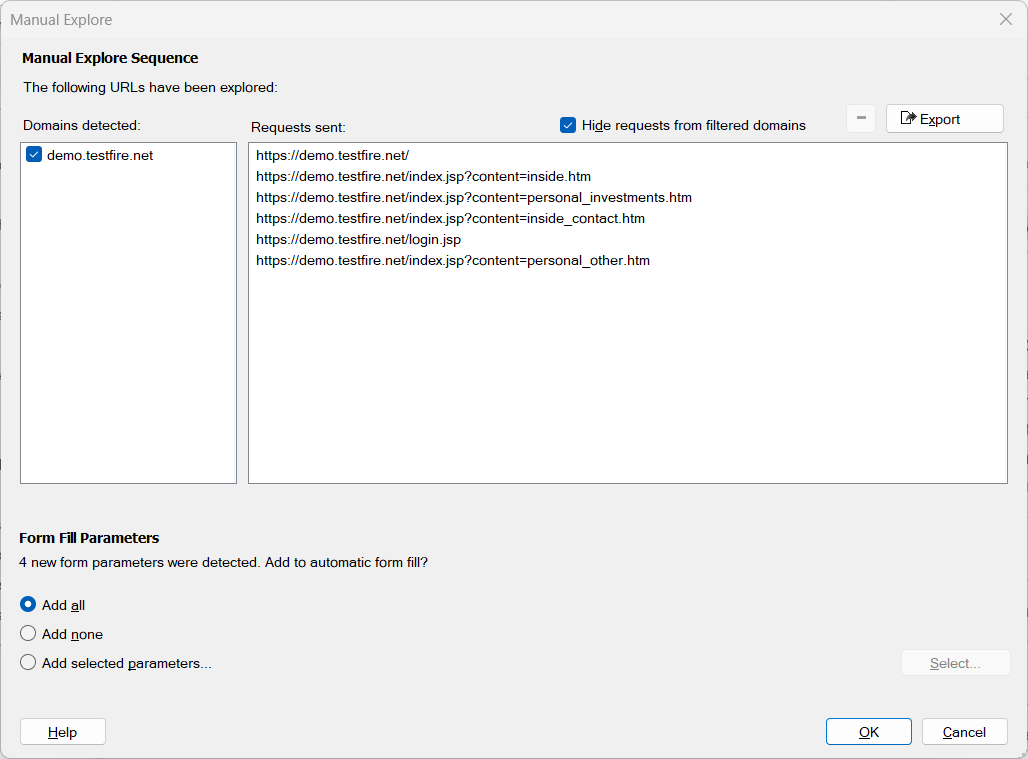Open the Help button

pos(62,732)
